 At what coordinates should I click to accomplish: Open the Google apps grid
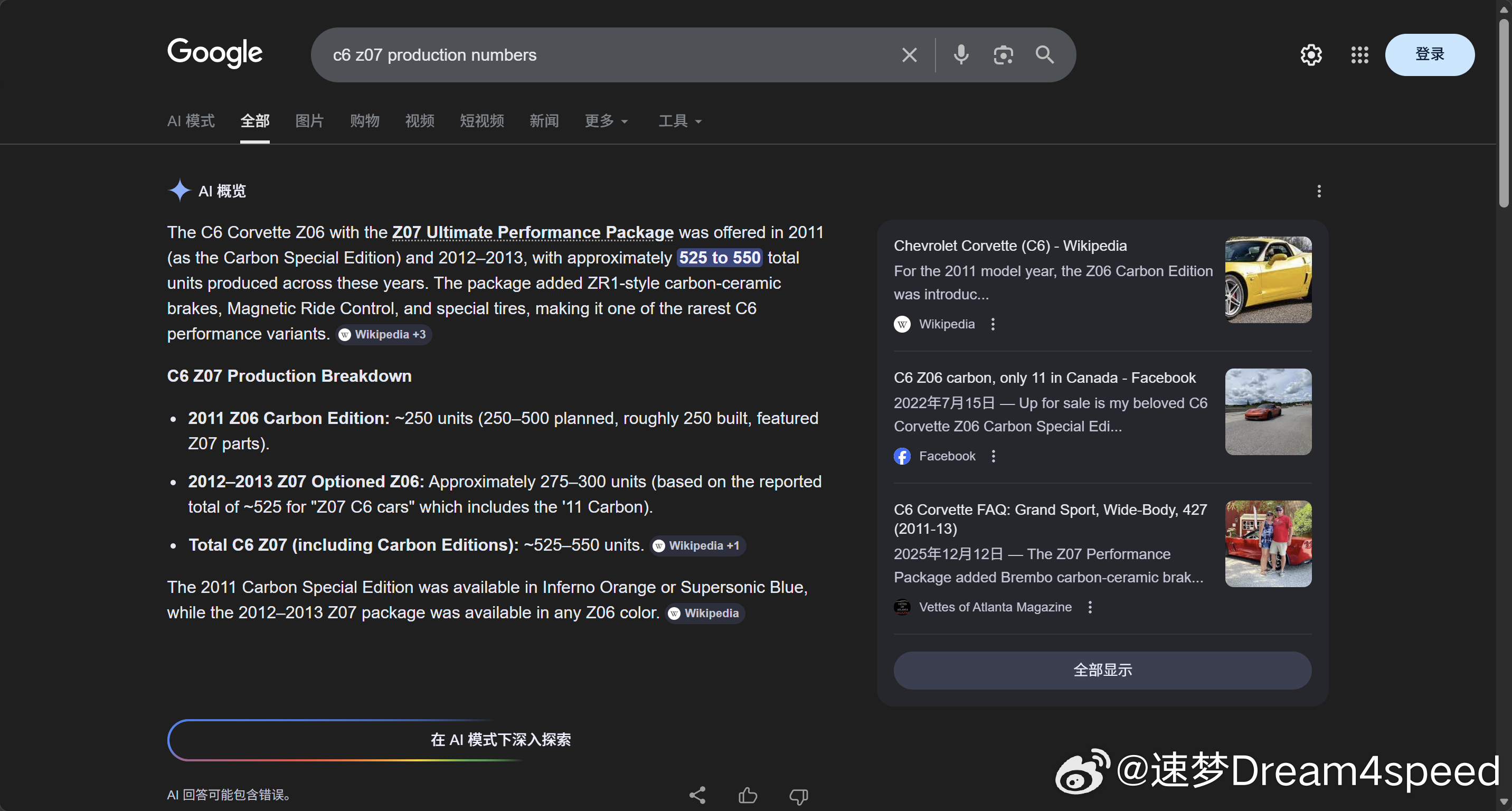1359,55
